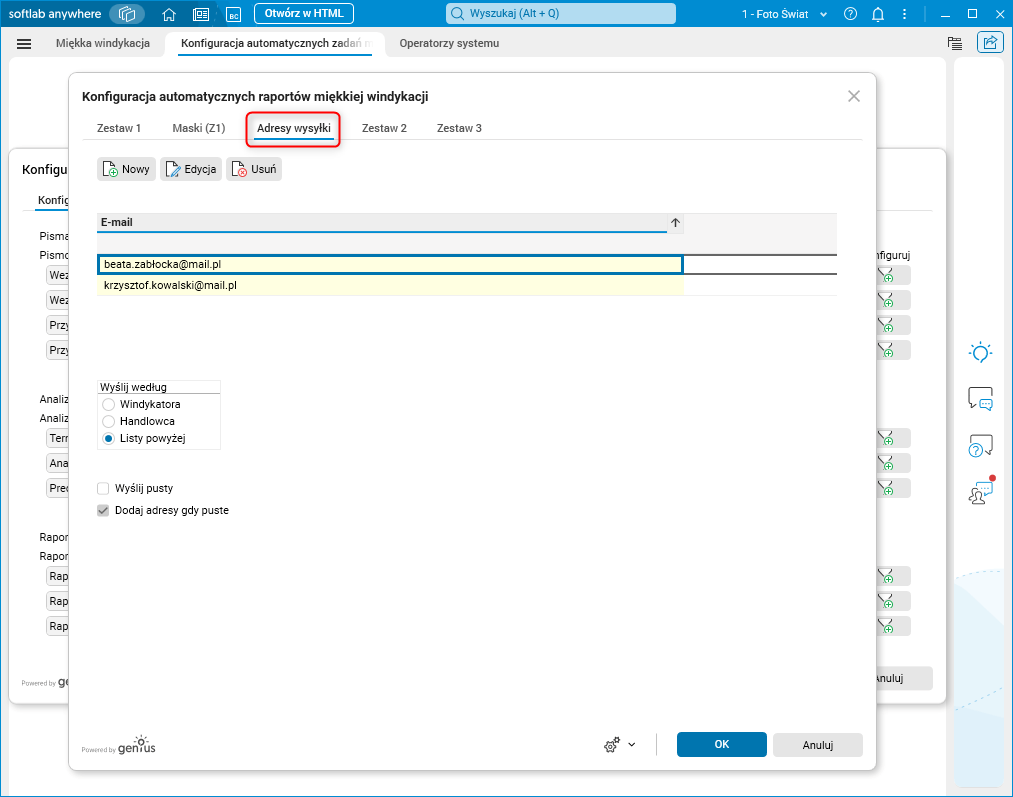Confirm dialog with OK button
Viewport: 1013px width, 797px height.
pyautogui.click(x=722, y=745)
